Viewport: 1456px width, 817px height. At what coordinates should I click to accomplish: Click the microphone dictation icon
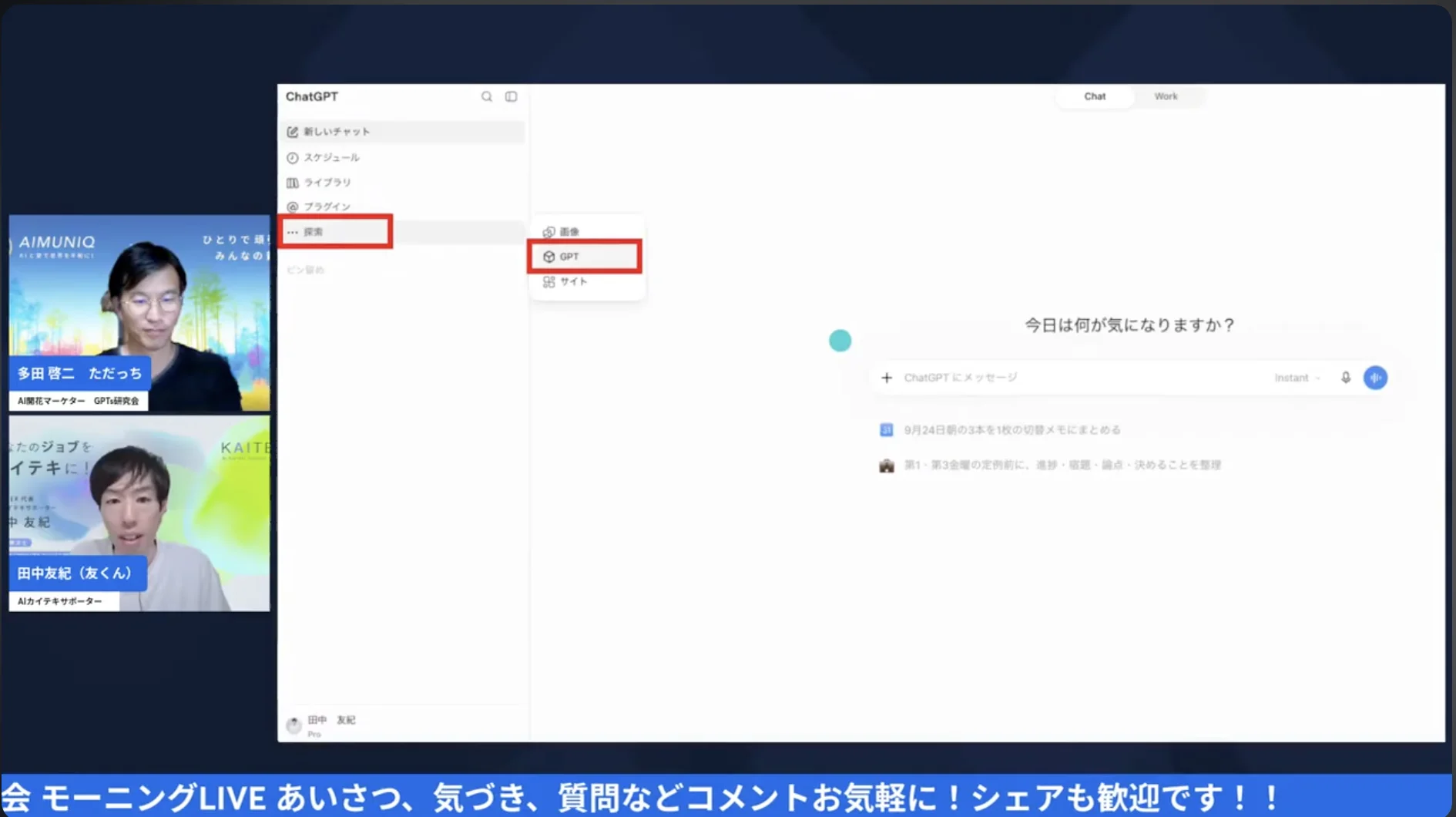tap(1346, 378)
